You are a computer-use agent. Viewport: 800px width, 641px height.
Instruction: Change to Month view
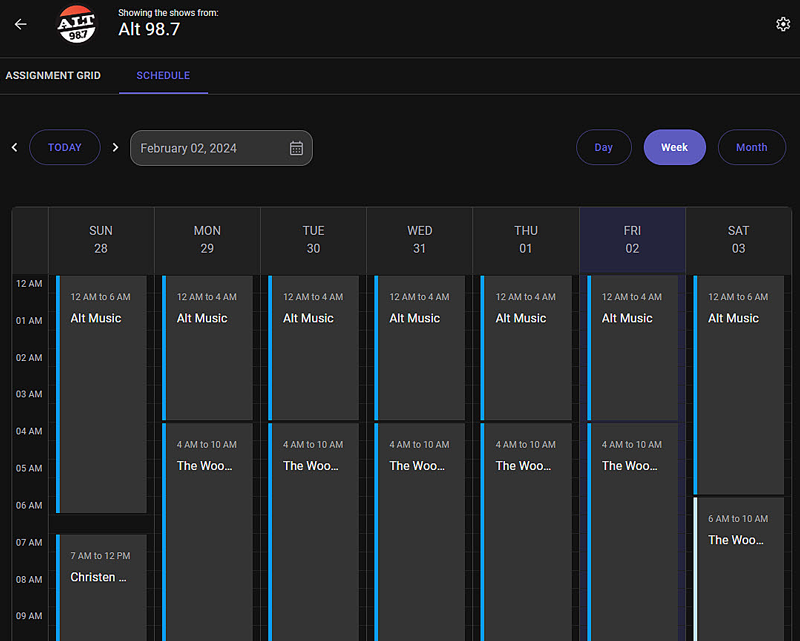[752, 147]
